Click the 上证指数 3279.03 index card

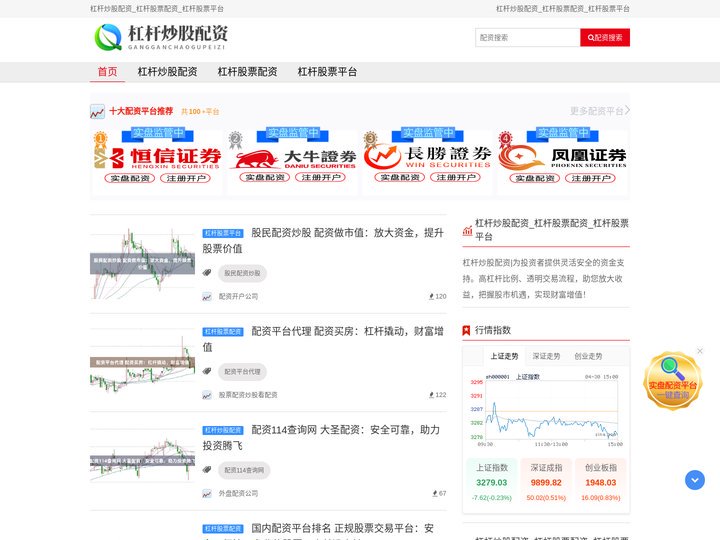491,483
